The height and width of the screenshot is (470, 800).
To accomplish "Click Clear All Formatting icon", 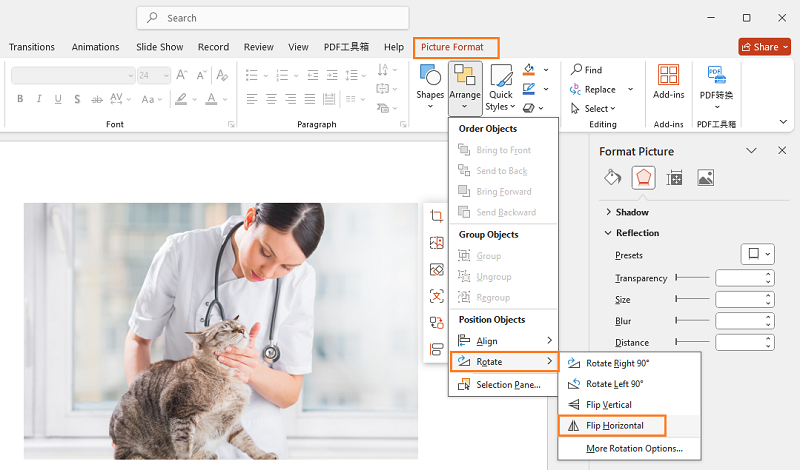I will pos(222,76).
